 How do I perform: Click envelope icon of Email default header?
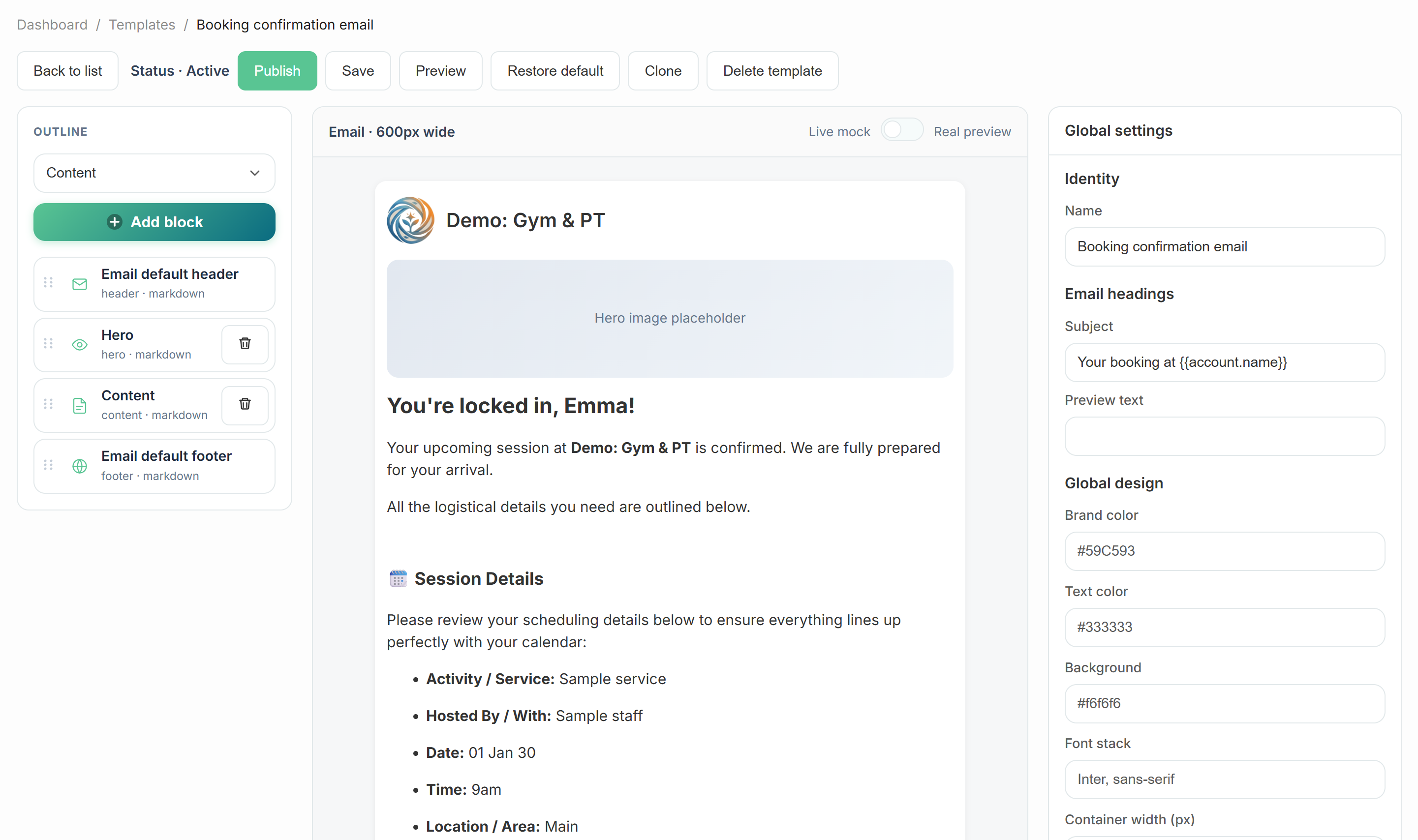[80, 284]
